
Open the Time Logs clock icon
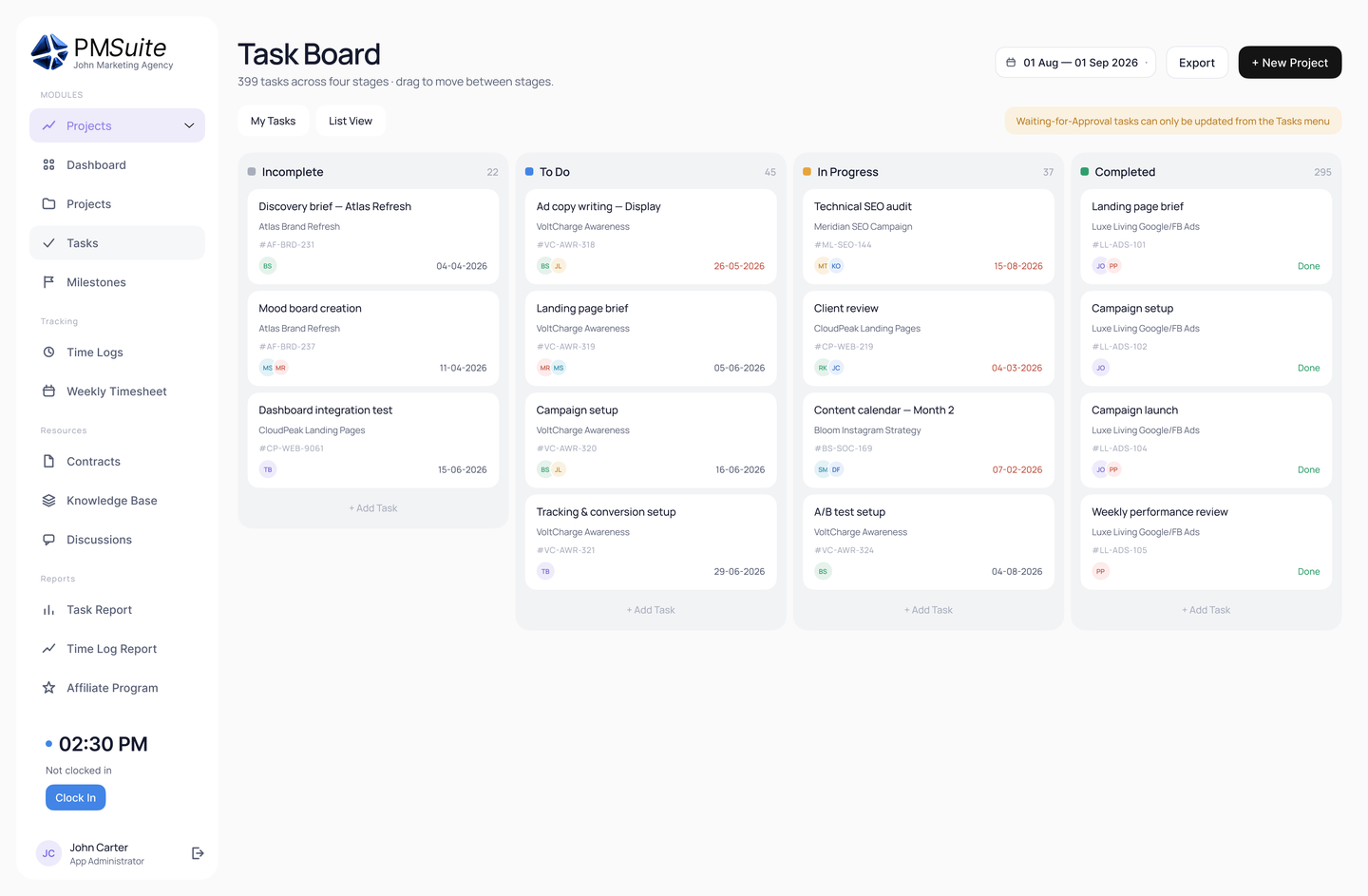click(x=48, y=352)
